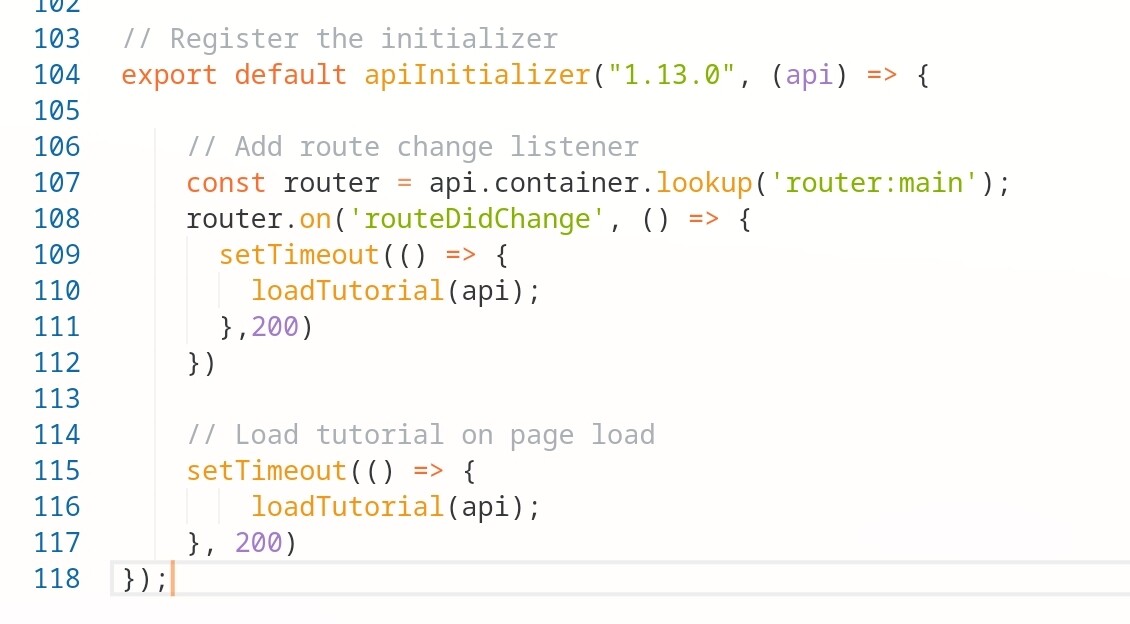This screenshot has height=624, width=1130.
Task: Click the "1.13.0" version string
Action: (671, 75)
